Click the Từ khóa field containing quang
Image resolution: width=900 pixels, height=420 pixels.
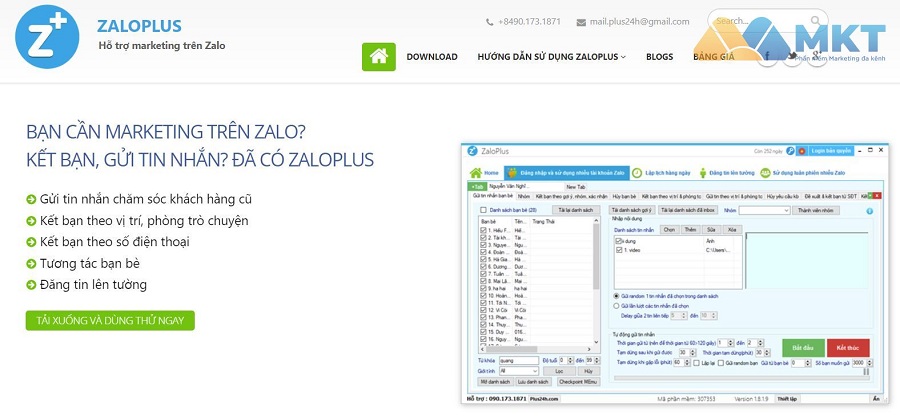(519, 360)
